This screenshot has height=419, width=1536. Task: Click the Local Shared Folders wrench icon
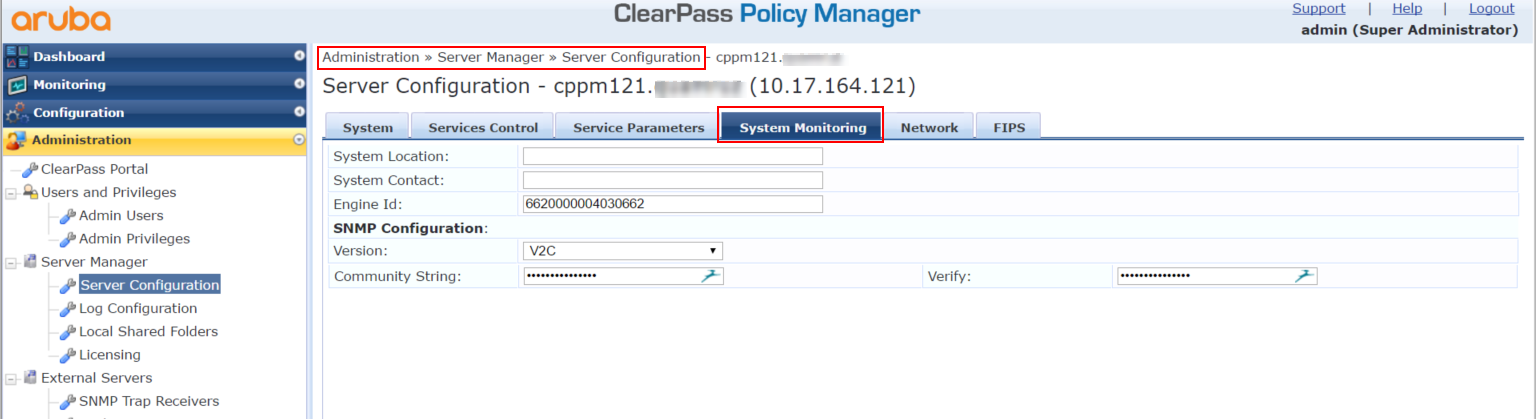(68, 331)
